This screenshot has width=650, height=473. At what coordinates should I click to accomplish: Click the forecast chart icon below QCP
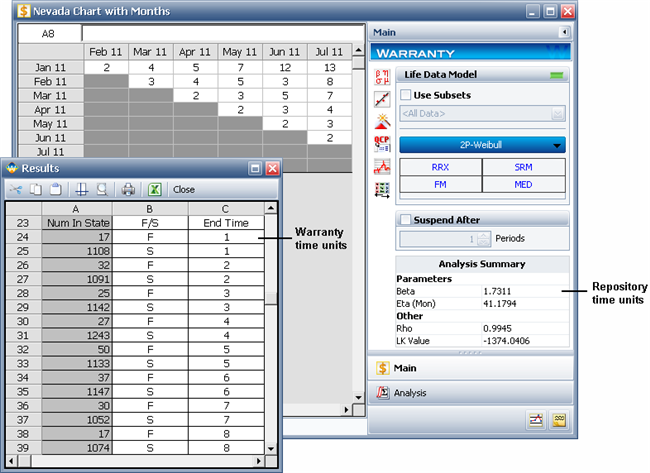pyautogui.click(x=381, y=166)
